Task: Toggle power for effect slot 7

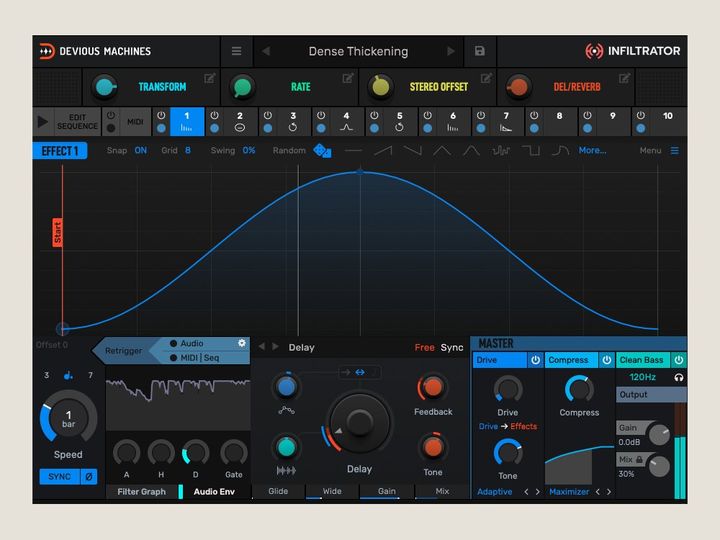Action: [481, 116]
